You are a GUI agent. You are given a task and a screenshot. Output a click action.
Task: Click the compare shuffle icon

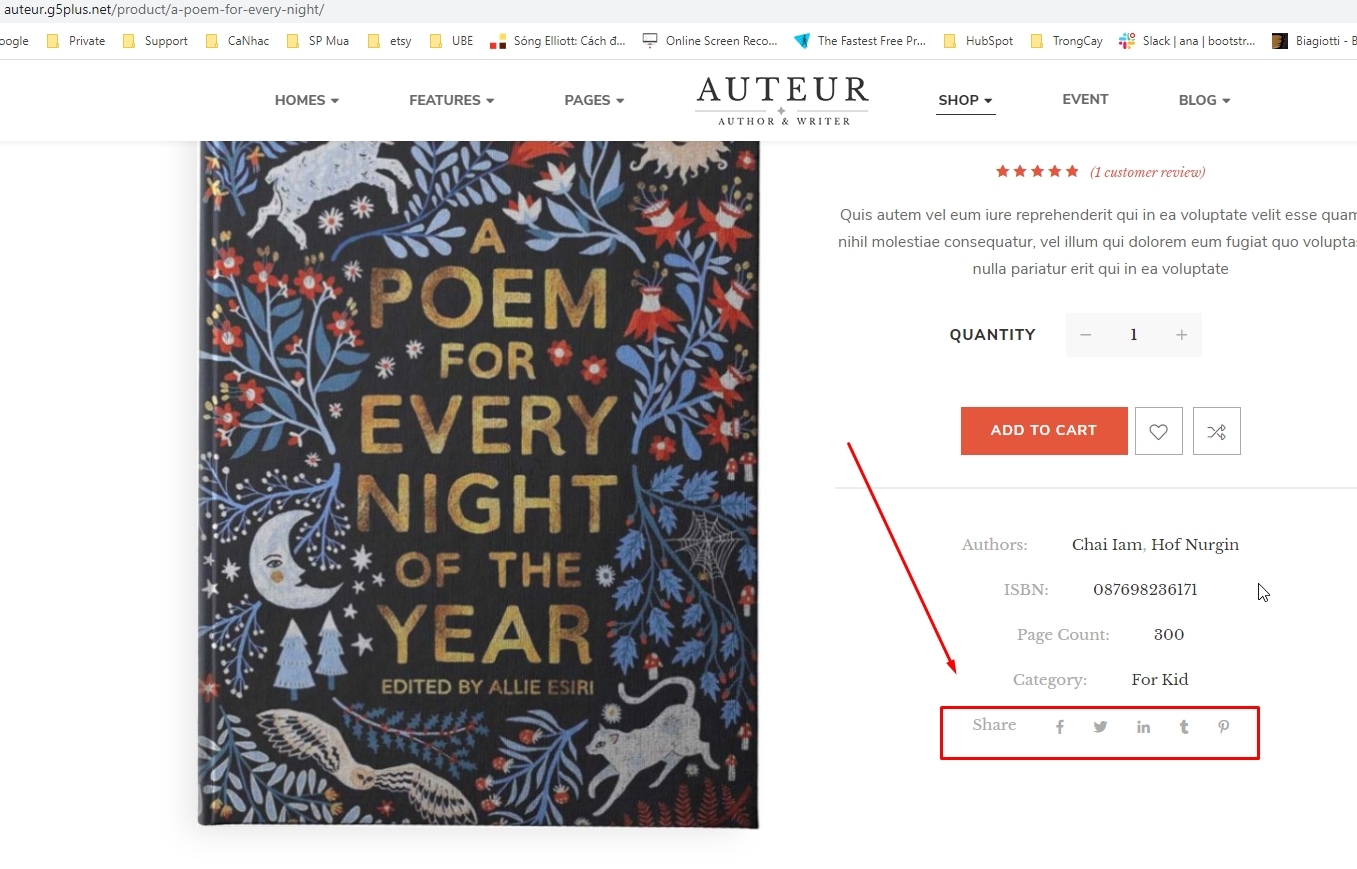1216,431
